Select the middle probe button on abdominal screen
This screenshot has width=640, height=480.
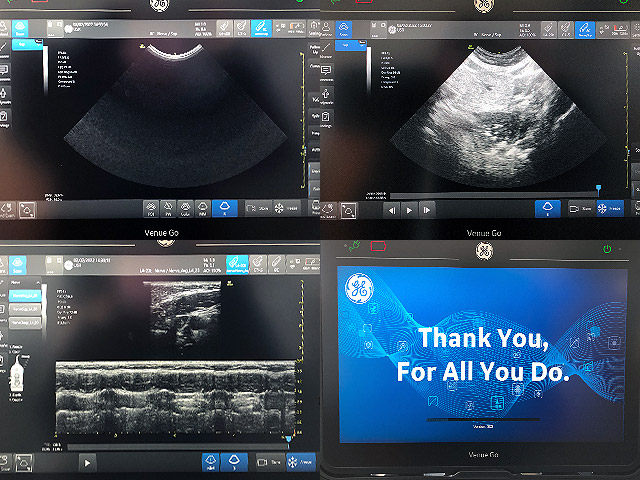565,29
